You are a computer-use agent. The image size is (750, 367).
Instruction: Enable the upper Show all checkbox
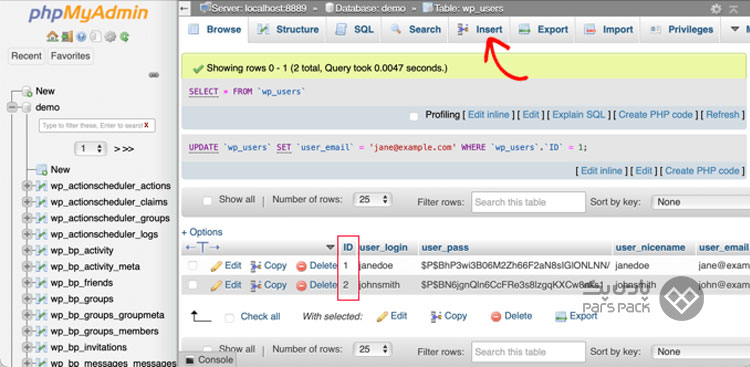[x=208, y=201]
